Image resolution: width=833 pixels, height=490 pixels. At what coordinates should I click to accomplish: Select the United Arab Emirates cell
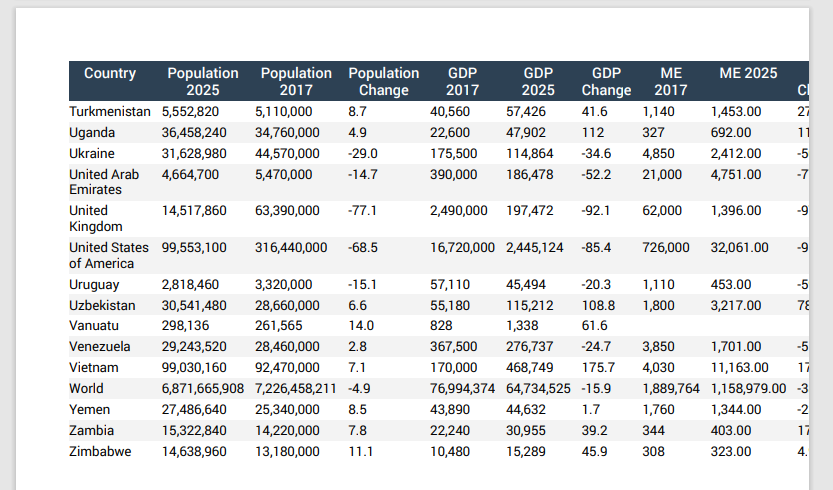click(104, 182)
